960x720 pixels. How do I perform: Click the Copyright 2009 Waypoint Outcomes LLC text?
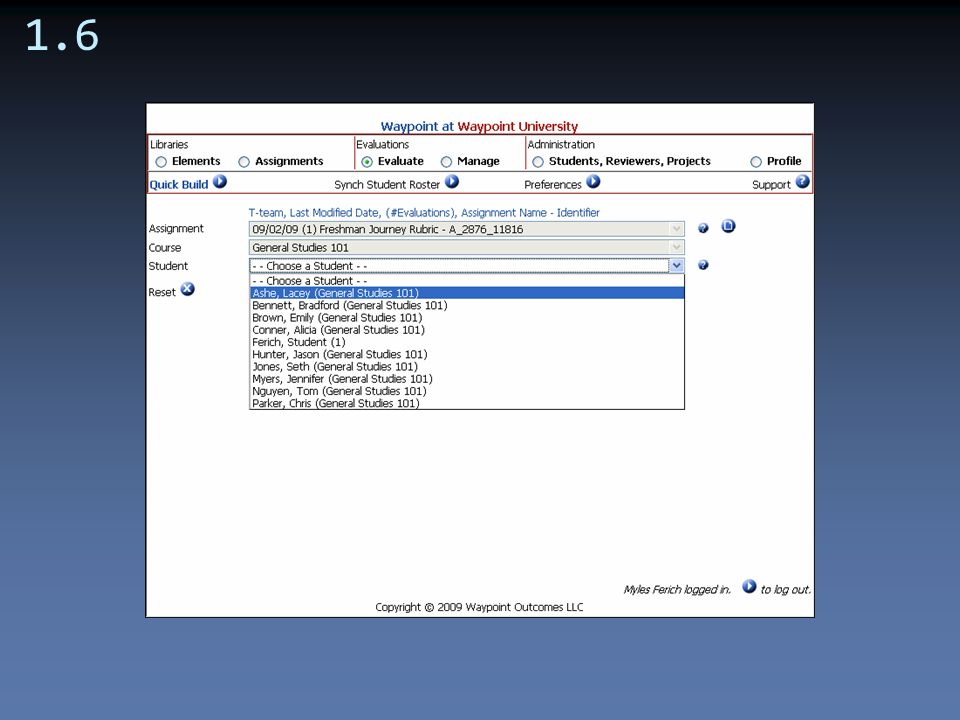(479, 607)
